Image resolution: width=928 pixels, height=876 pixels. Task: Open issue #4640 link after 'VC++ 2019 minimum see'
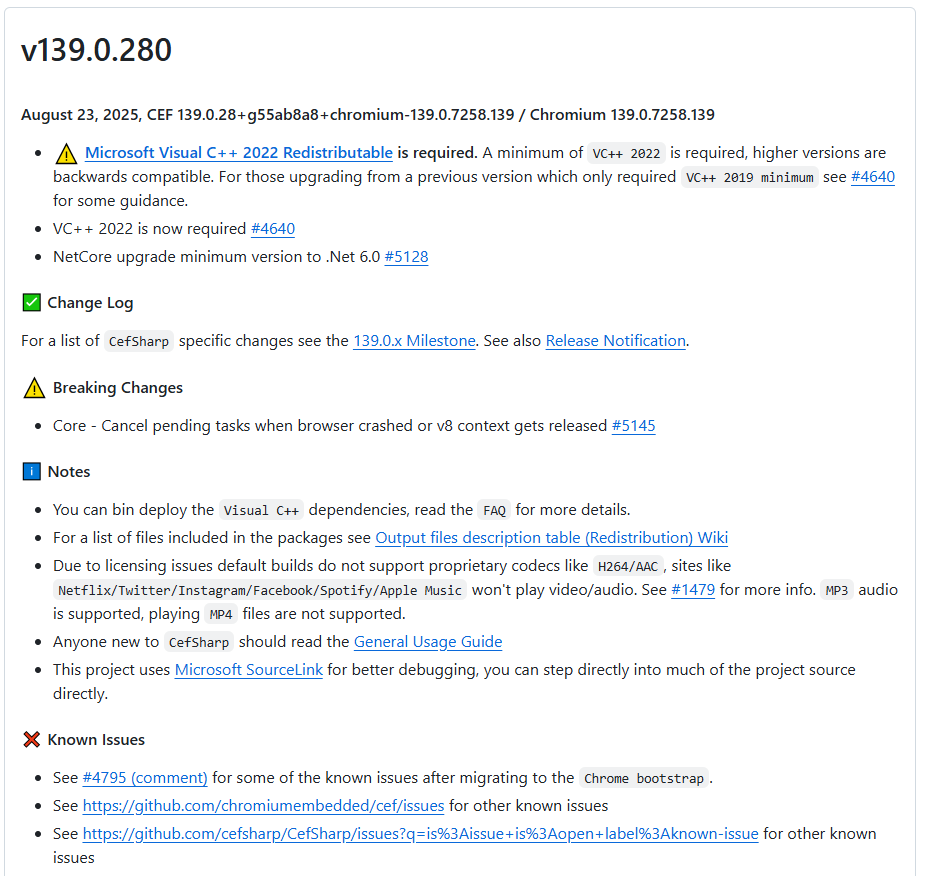[872, 177]
